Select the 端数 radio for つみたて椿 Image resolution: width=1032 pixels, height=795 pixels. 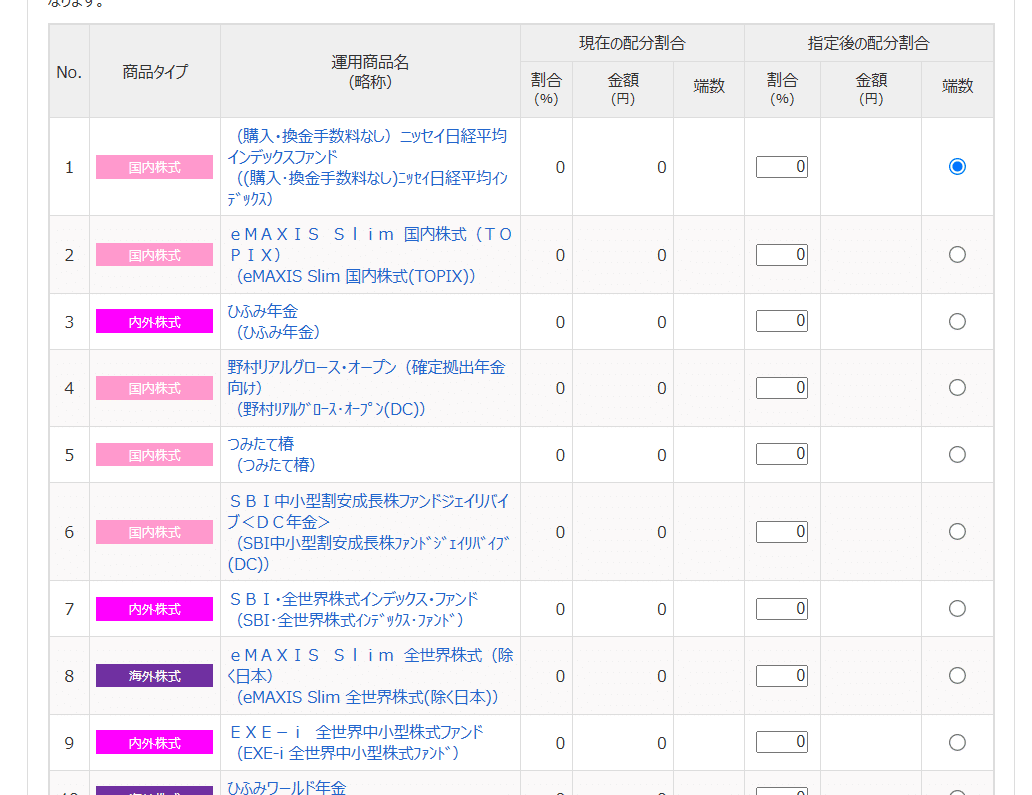(957, 455)
